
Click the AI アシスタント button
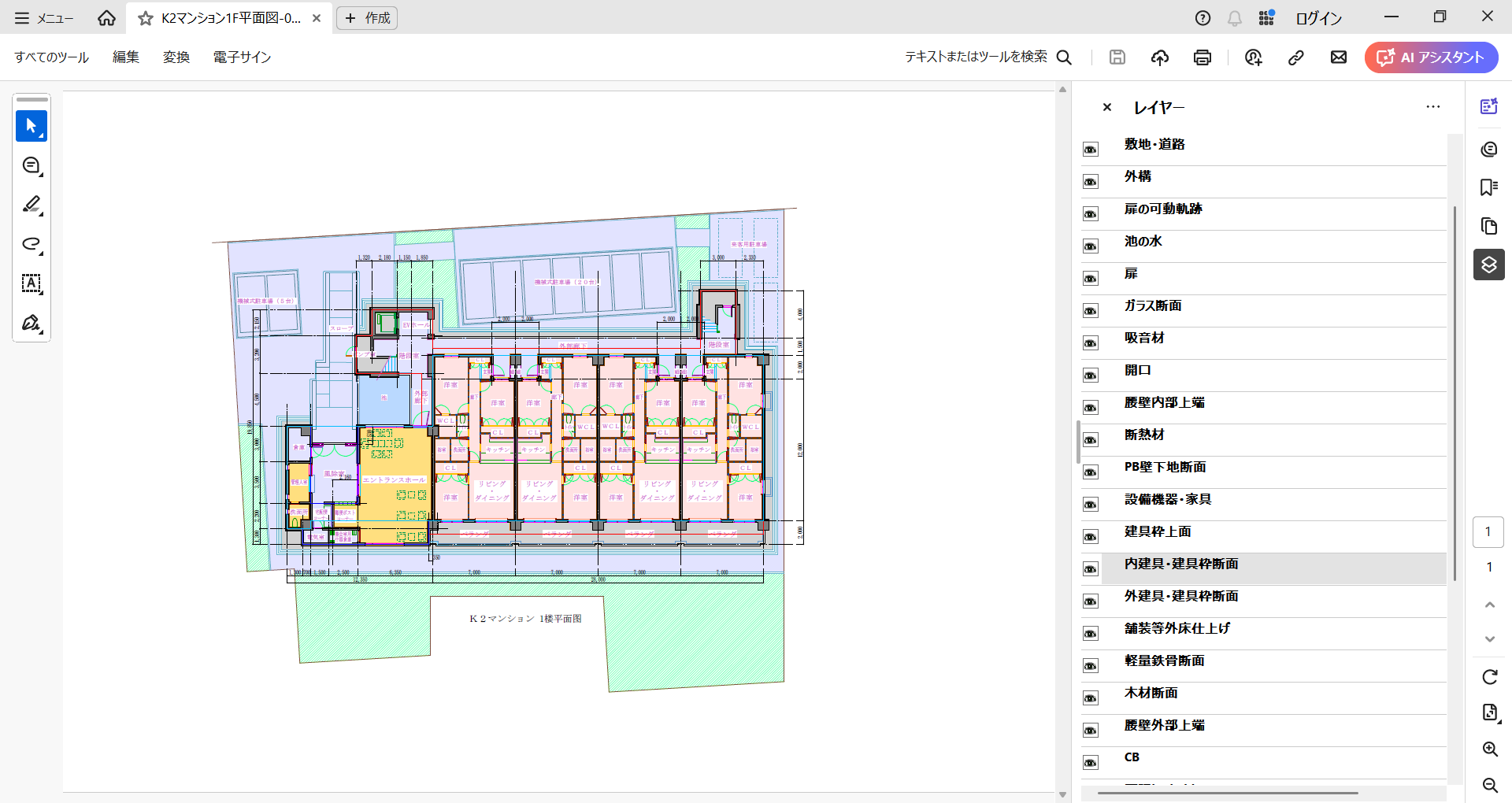pos(1431,57)
